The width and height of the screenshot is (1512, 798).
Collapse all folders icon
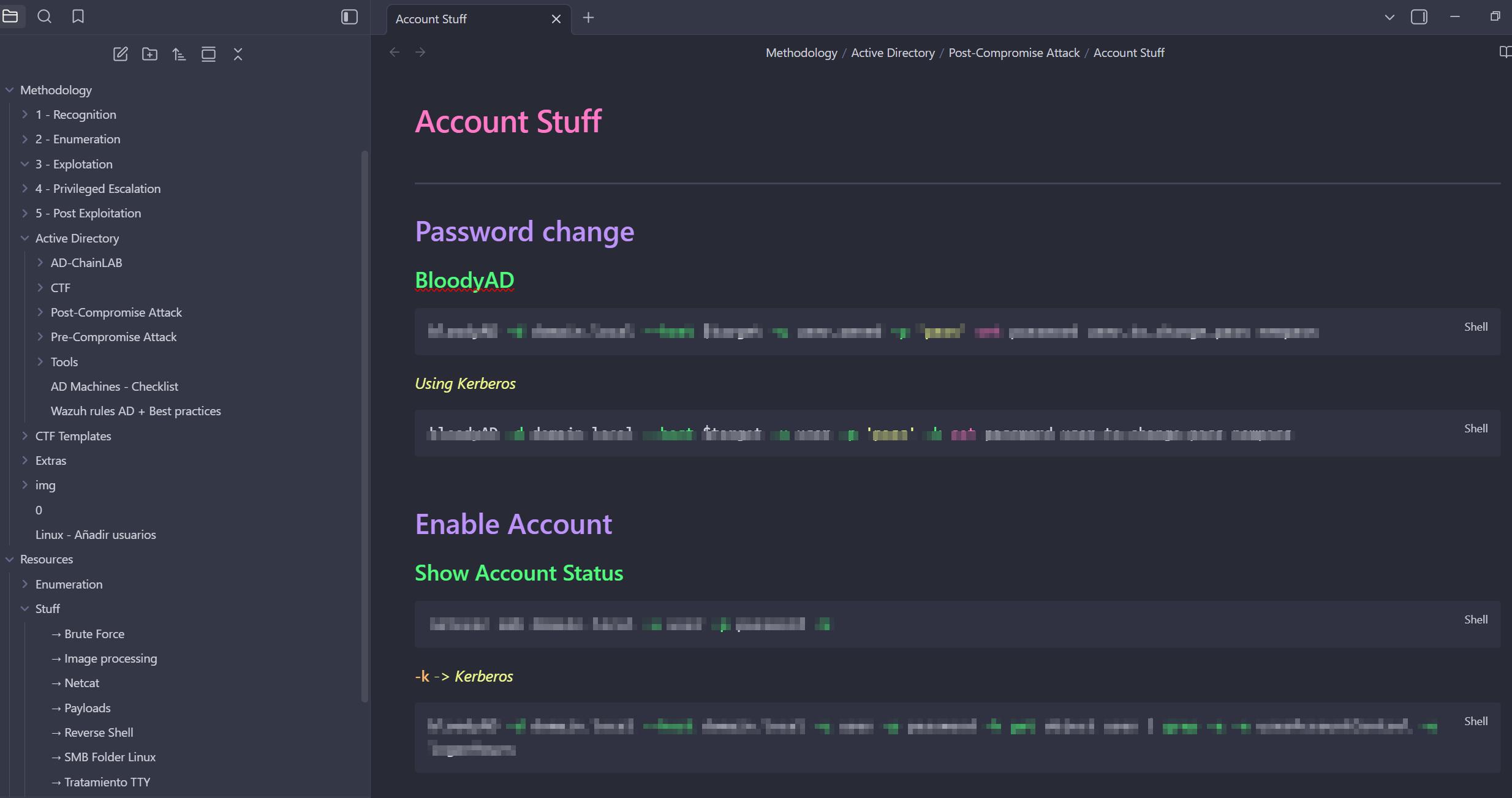point(238,55)
